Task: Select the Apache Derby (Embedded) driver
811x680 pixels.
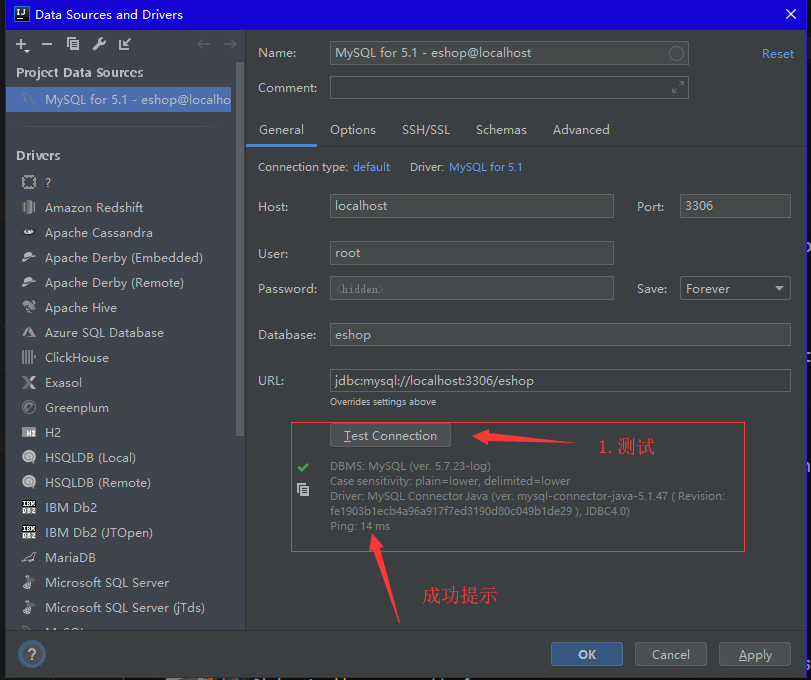Action: (x=122, y=258)
